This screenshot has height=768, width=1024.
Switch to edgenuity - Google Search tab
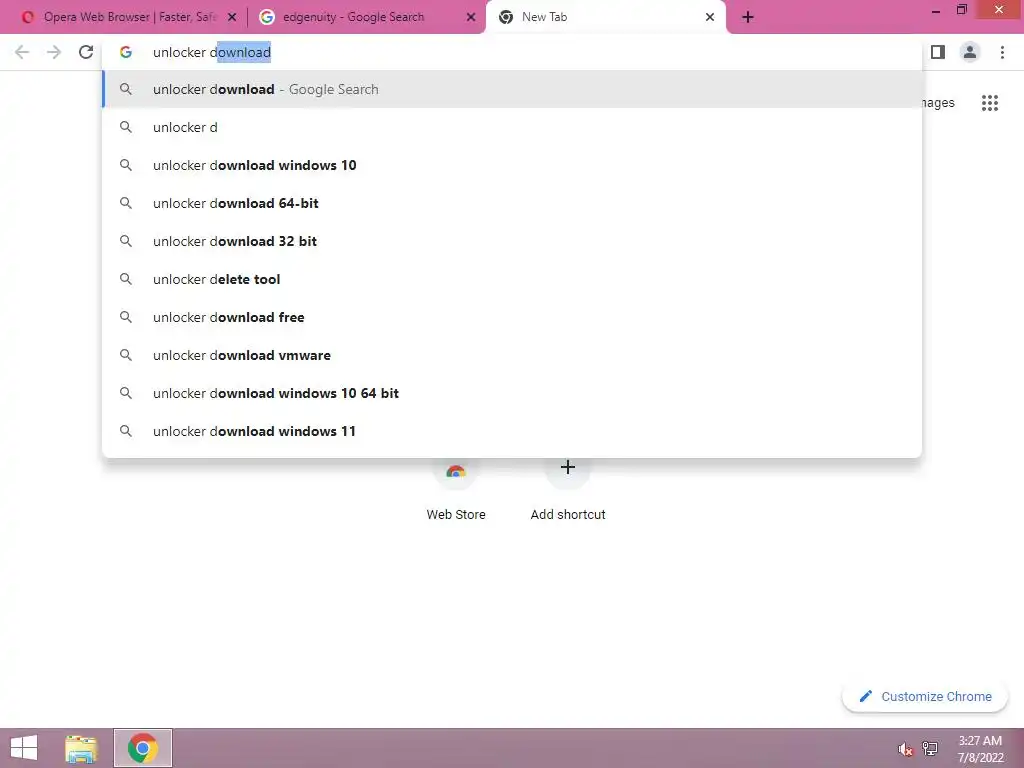[366, 17]
